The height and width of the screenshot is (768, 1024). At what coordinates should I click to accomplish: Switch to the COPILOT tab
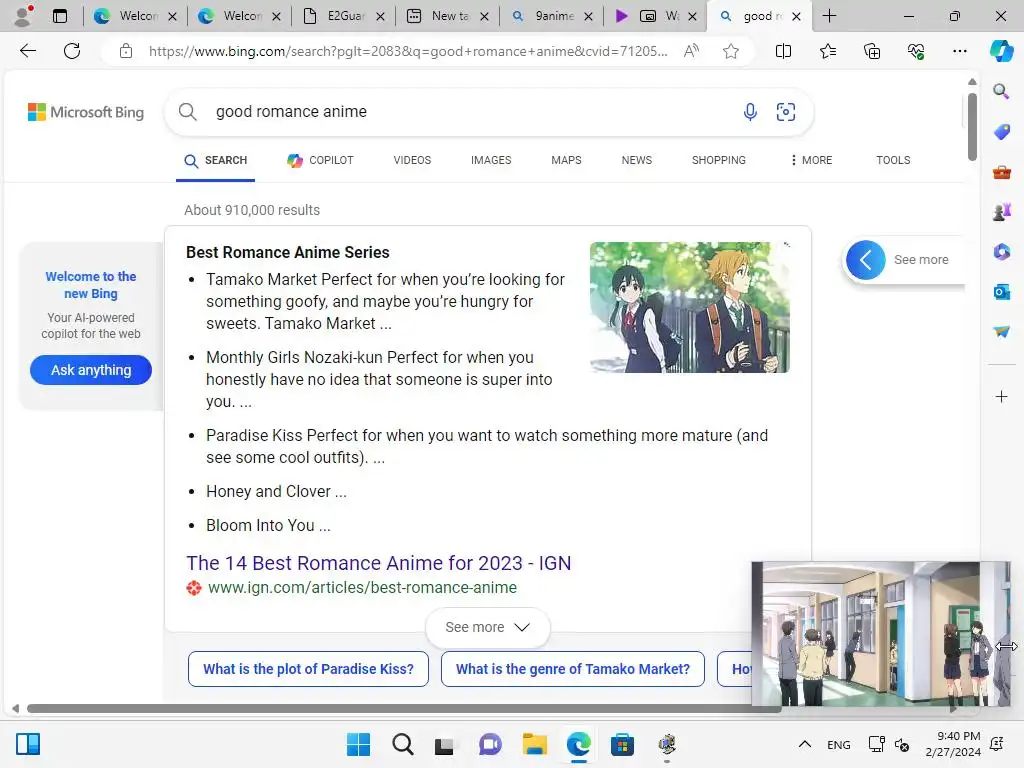(321, 160)
